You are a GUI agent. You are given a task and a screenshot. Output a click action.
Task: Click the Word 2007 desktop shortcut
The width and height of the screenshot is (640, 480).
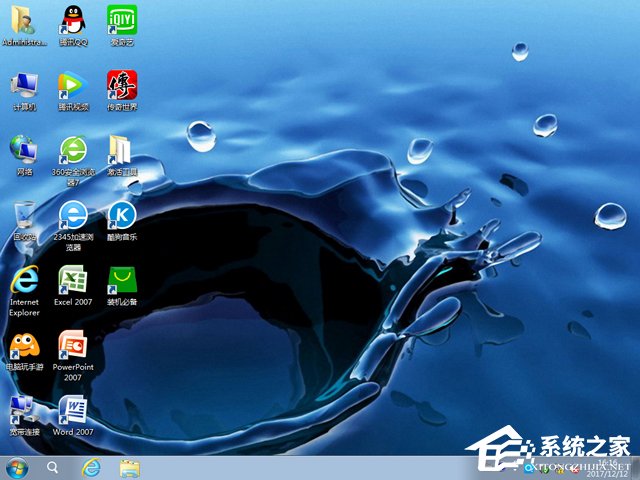pos(72,410)
